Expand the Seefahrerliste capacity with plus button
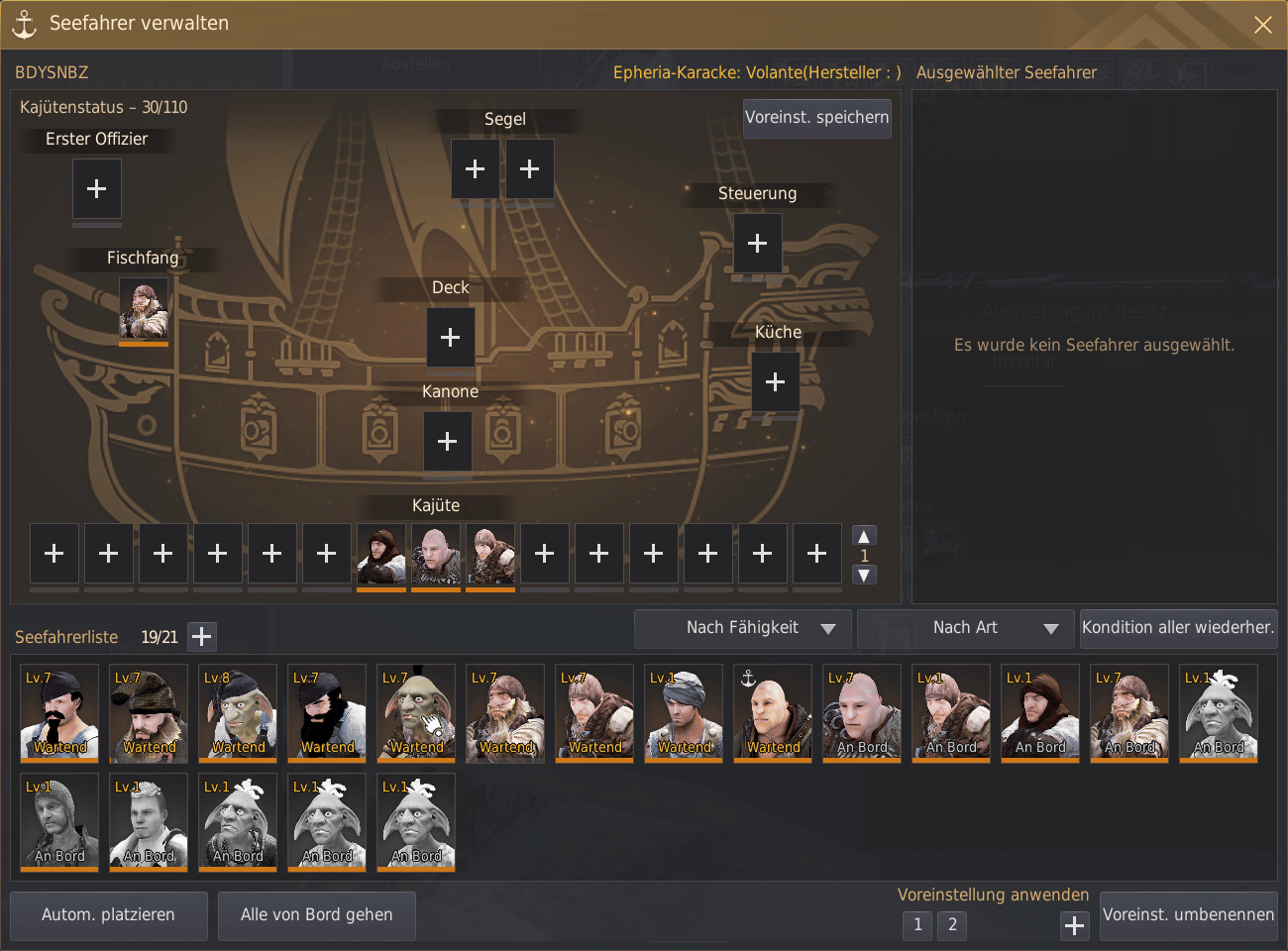 [x=201, y=637]
